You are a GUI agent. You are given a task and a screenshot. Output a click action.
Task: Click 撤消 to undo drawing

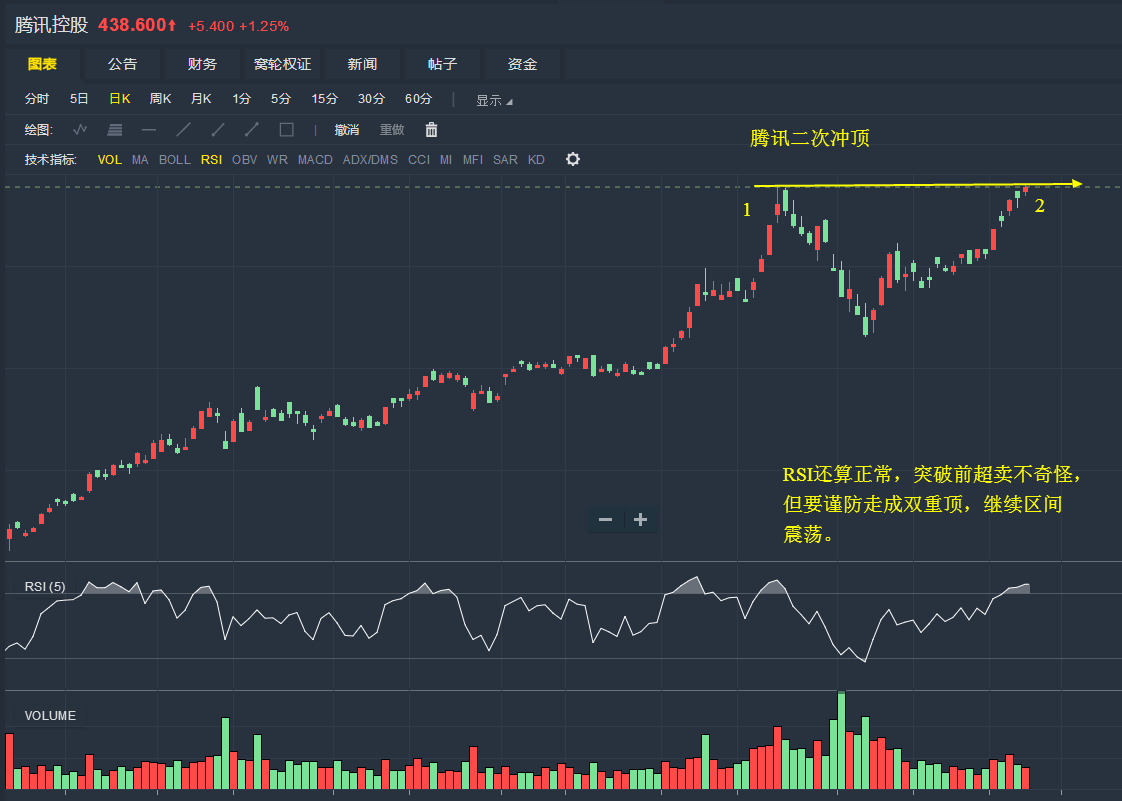[347, 130]
